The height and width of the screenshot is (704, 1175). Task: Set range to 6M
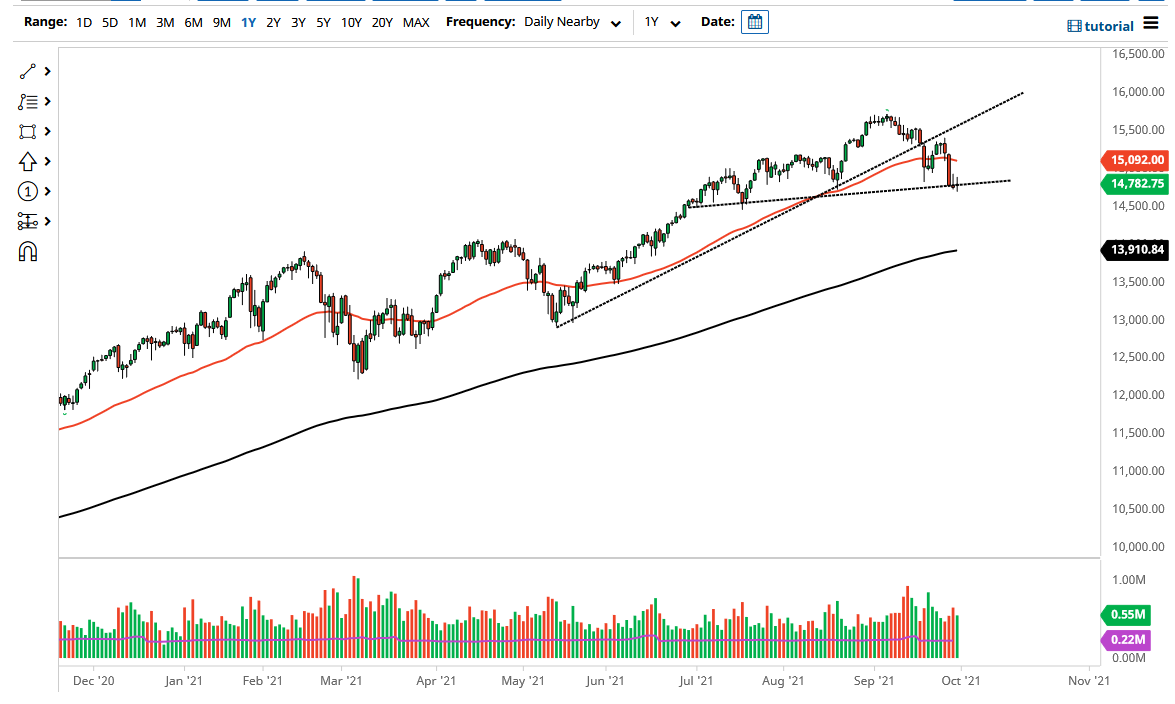[x=193, y=22]
